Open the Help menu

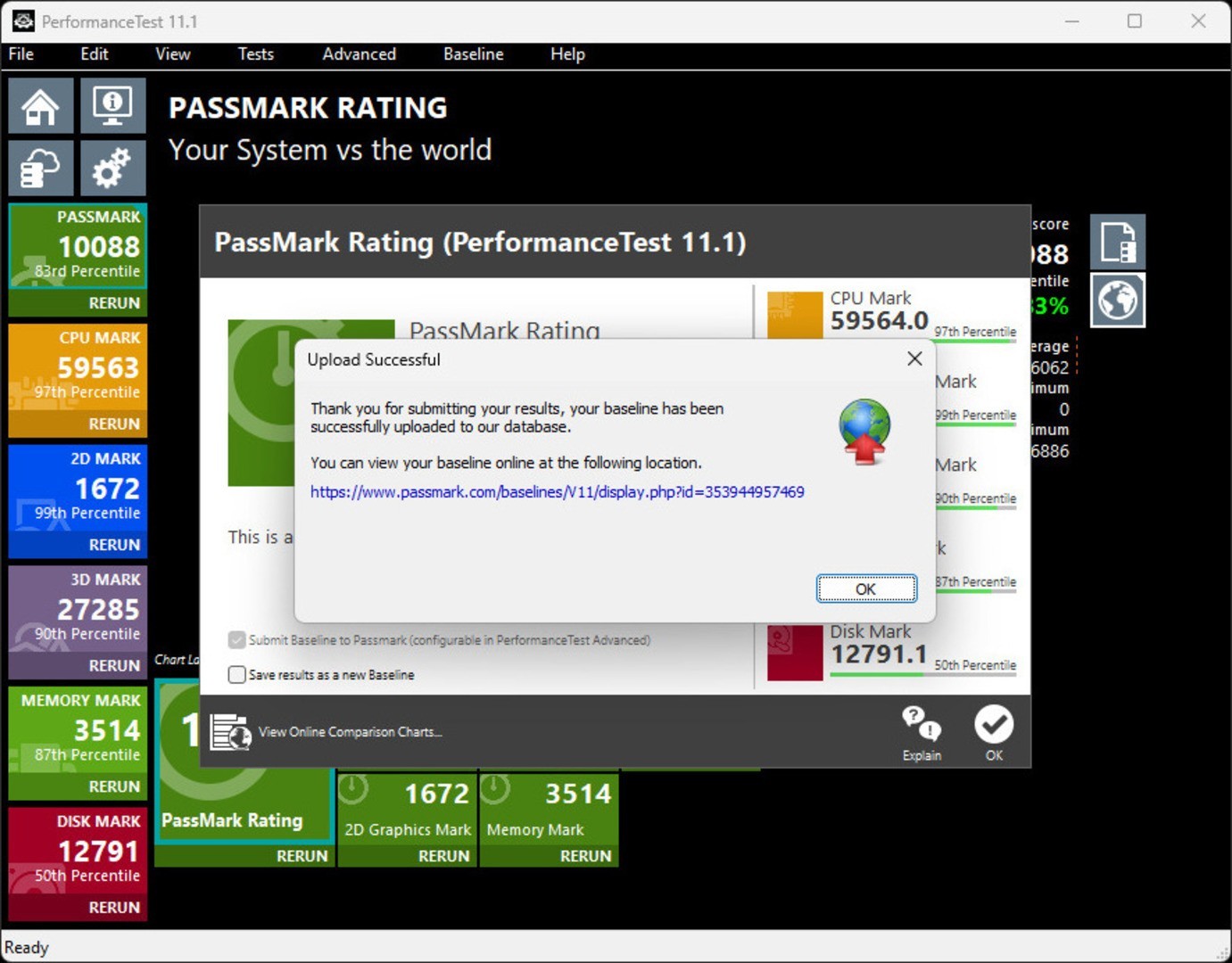(567, 54)
